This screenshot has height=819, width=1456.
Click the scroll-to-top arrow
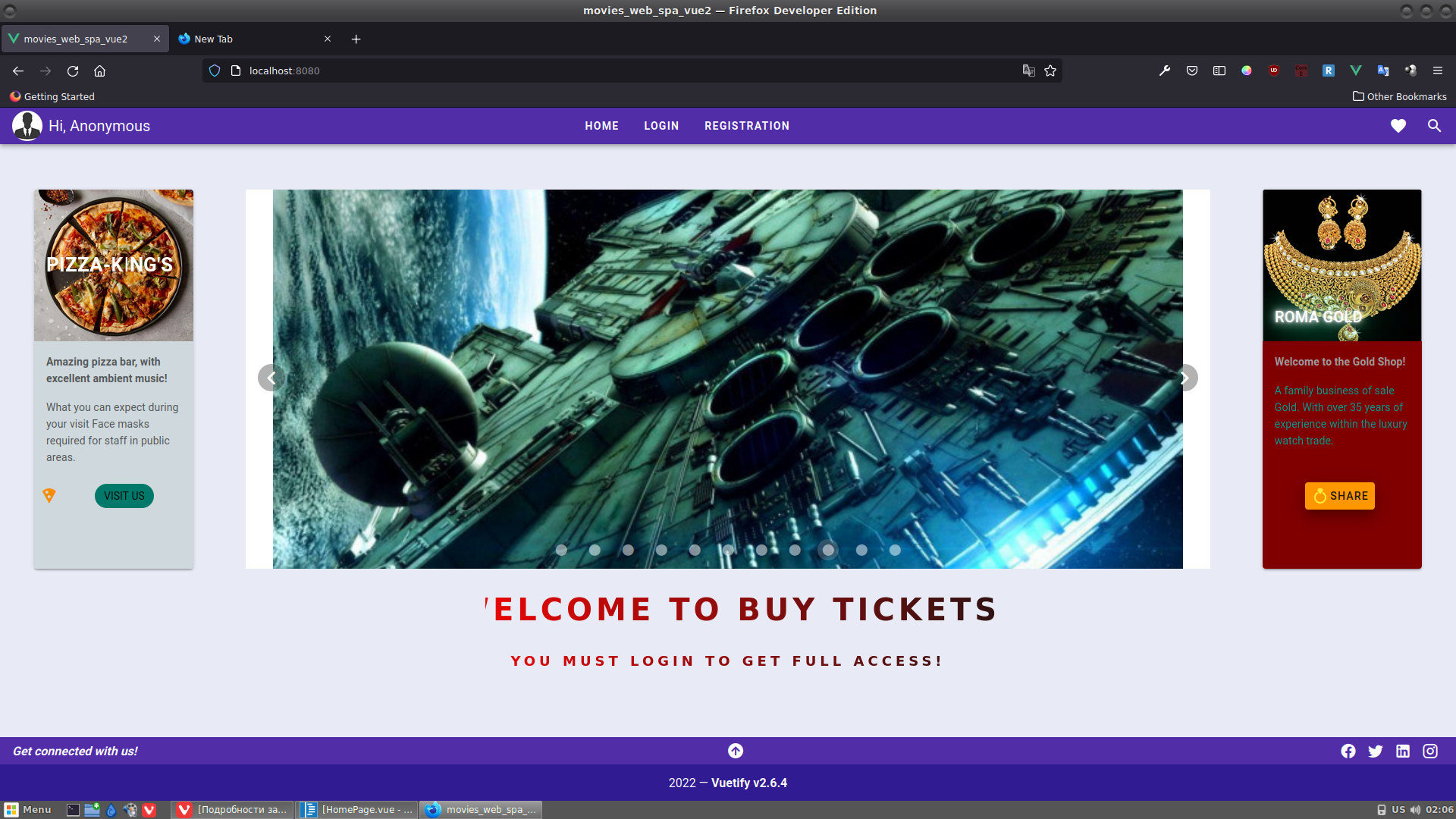(734, 751)
